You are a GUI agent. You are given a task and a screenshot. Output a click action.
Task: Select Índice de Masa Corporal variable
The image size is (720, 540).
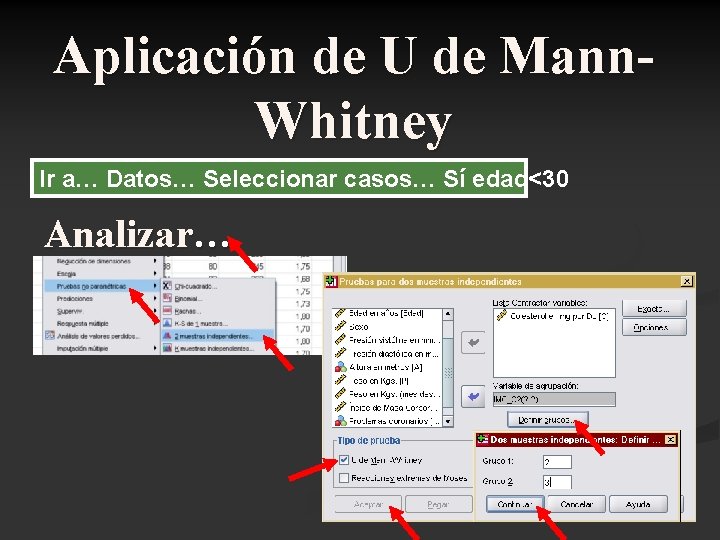(x=387, y=407)
